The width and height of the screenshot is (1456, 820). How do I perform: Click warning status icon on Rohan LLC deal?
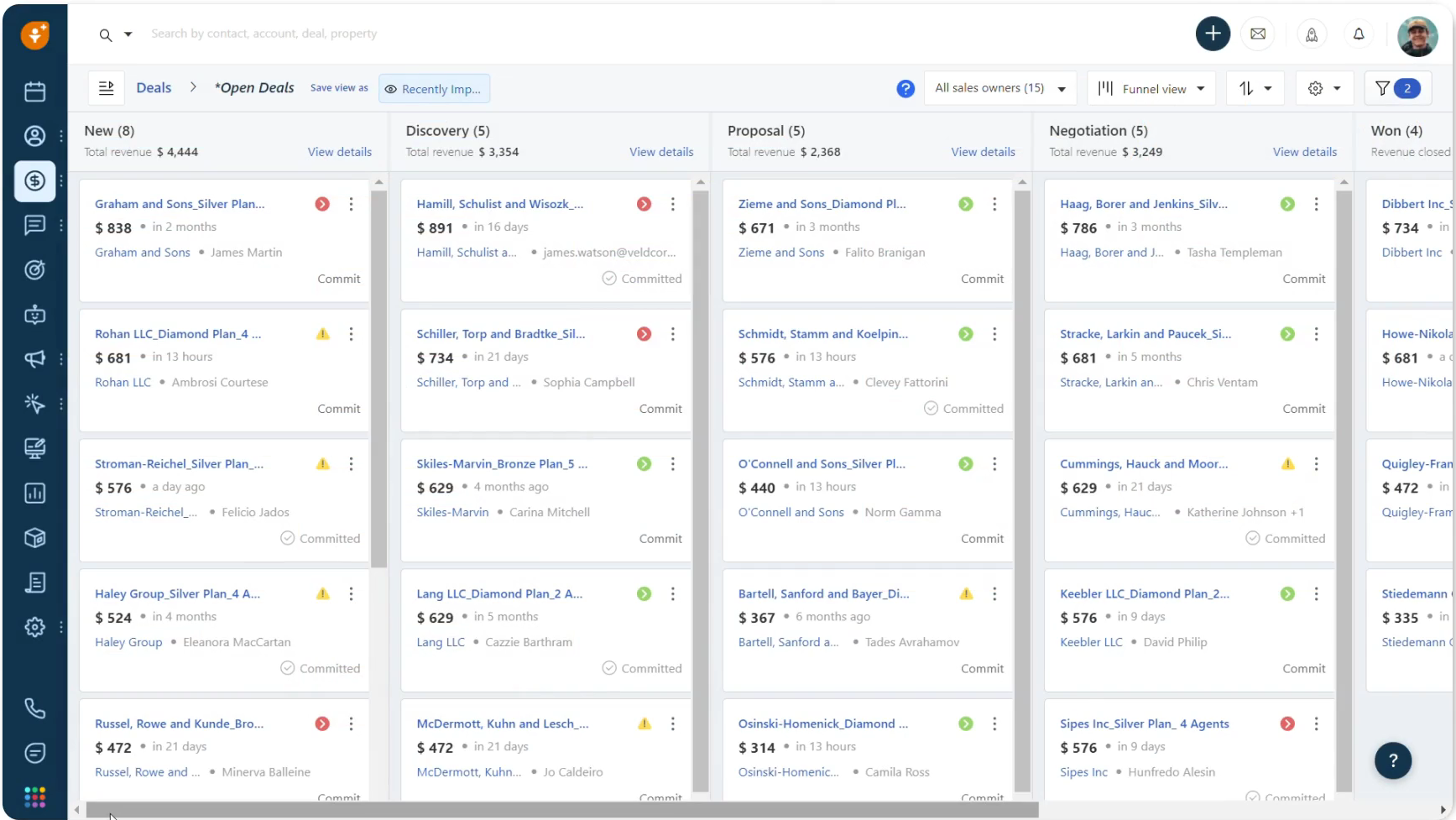pos(322,334)
